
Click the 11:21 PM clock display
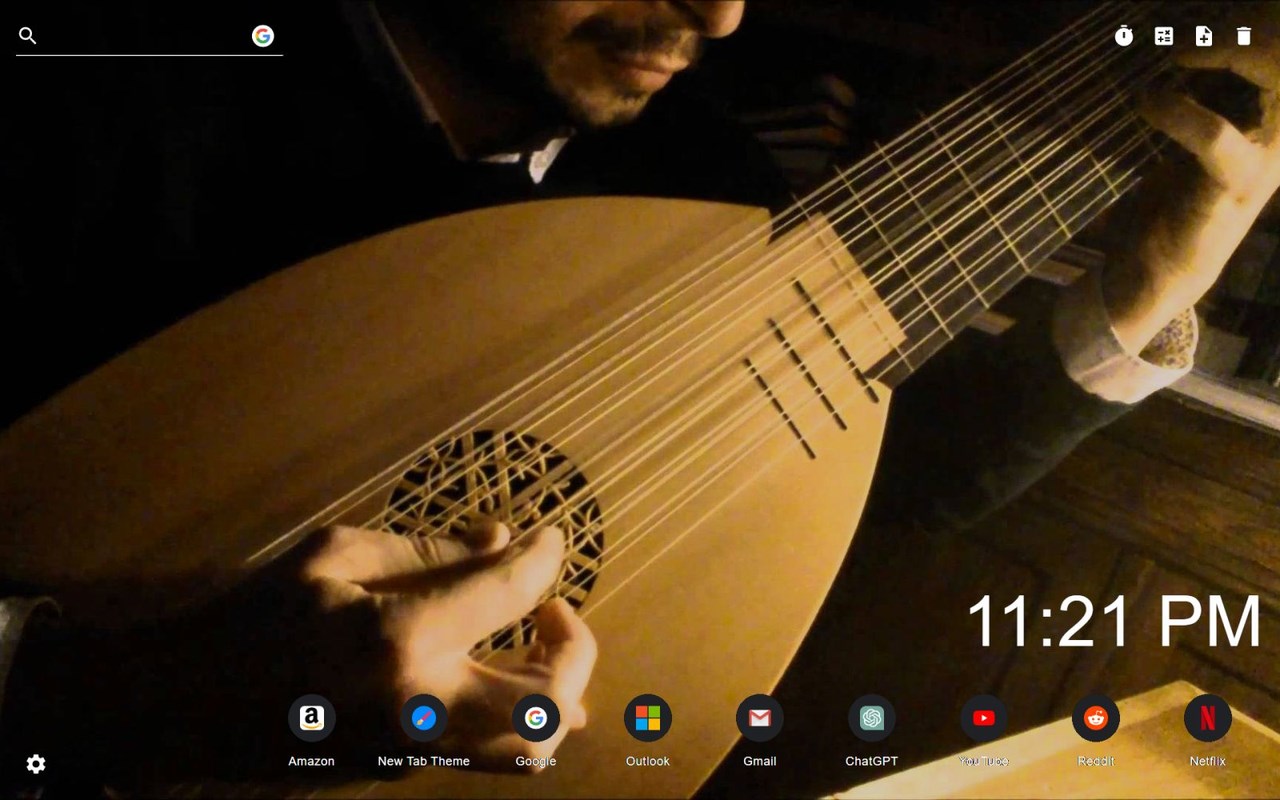click(x=1114, y=622)
